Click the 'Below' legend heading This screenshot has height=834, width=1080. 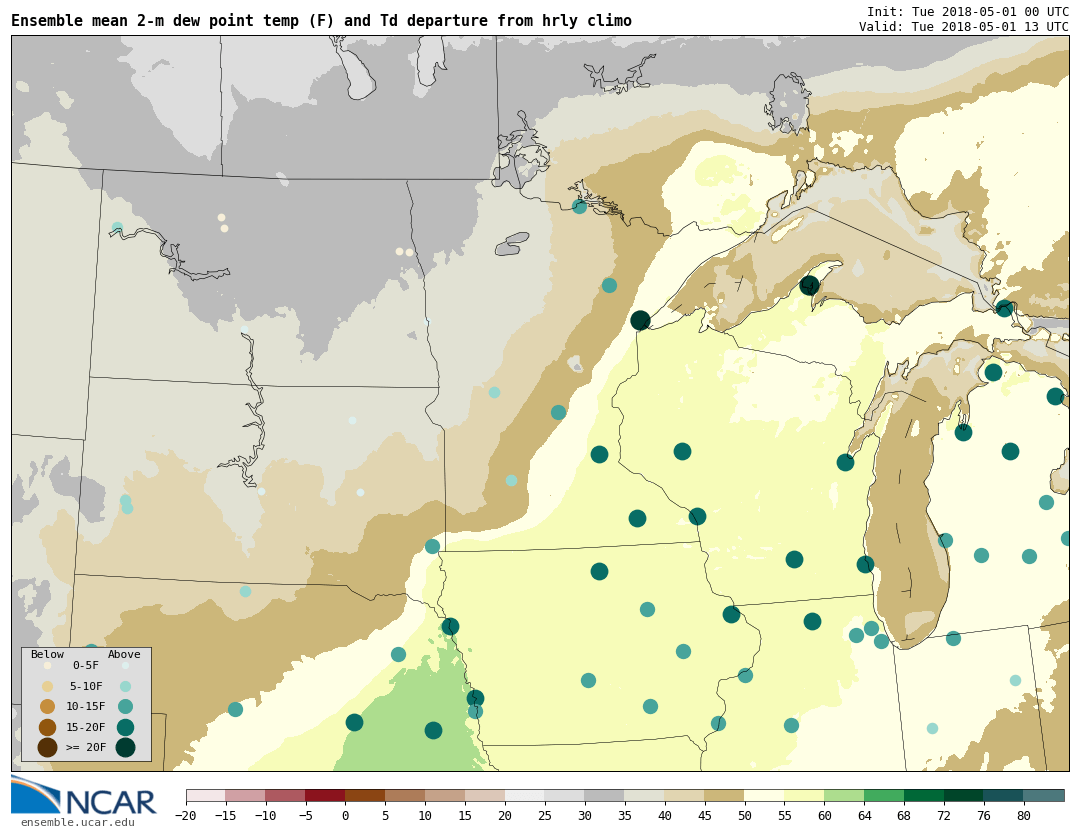tap(48, 654)
